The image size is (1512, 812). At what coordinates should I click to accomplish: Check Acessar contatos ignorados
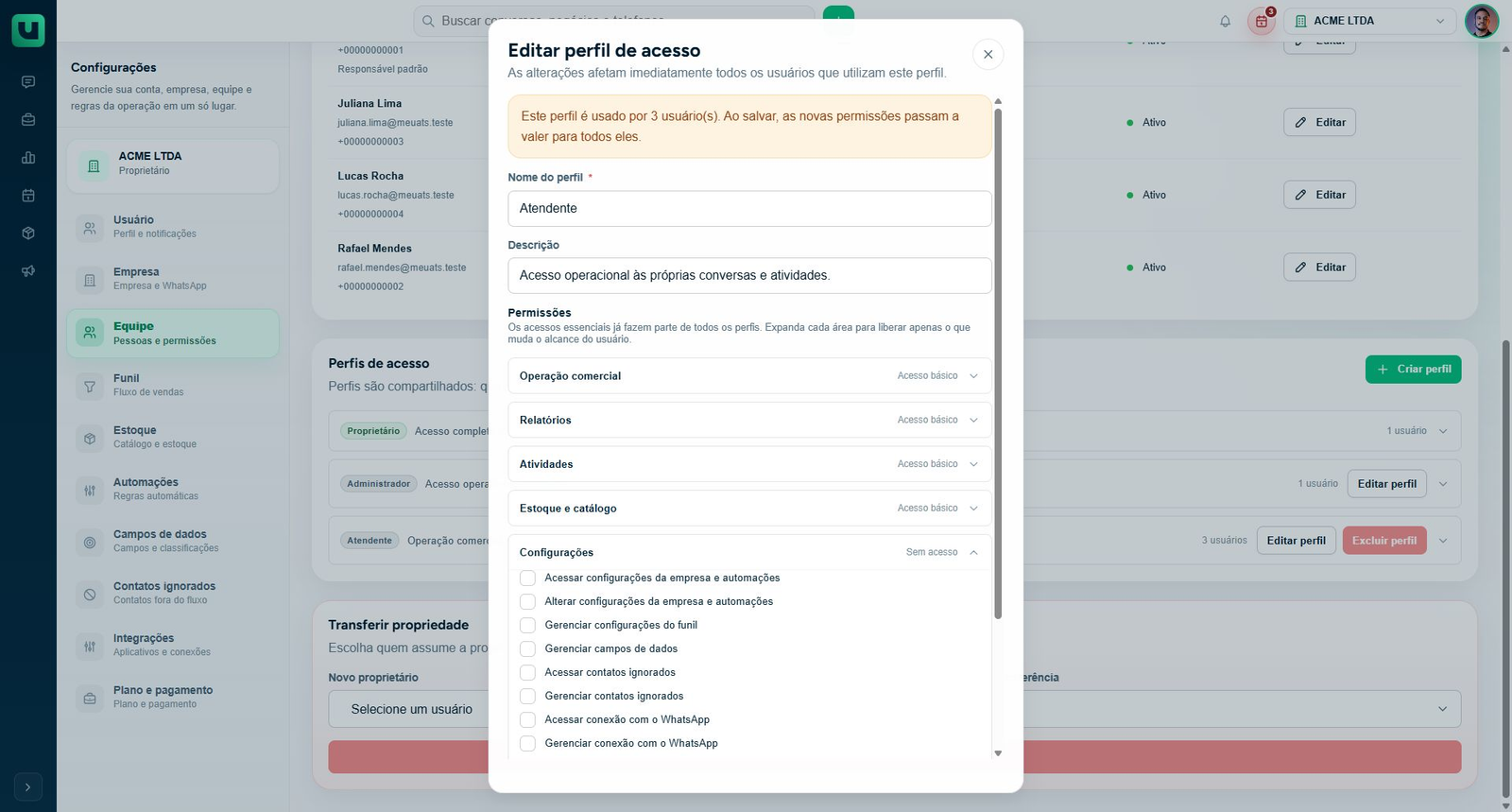(x=527, y=672)
